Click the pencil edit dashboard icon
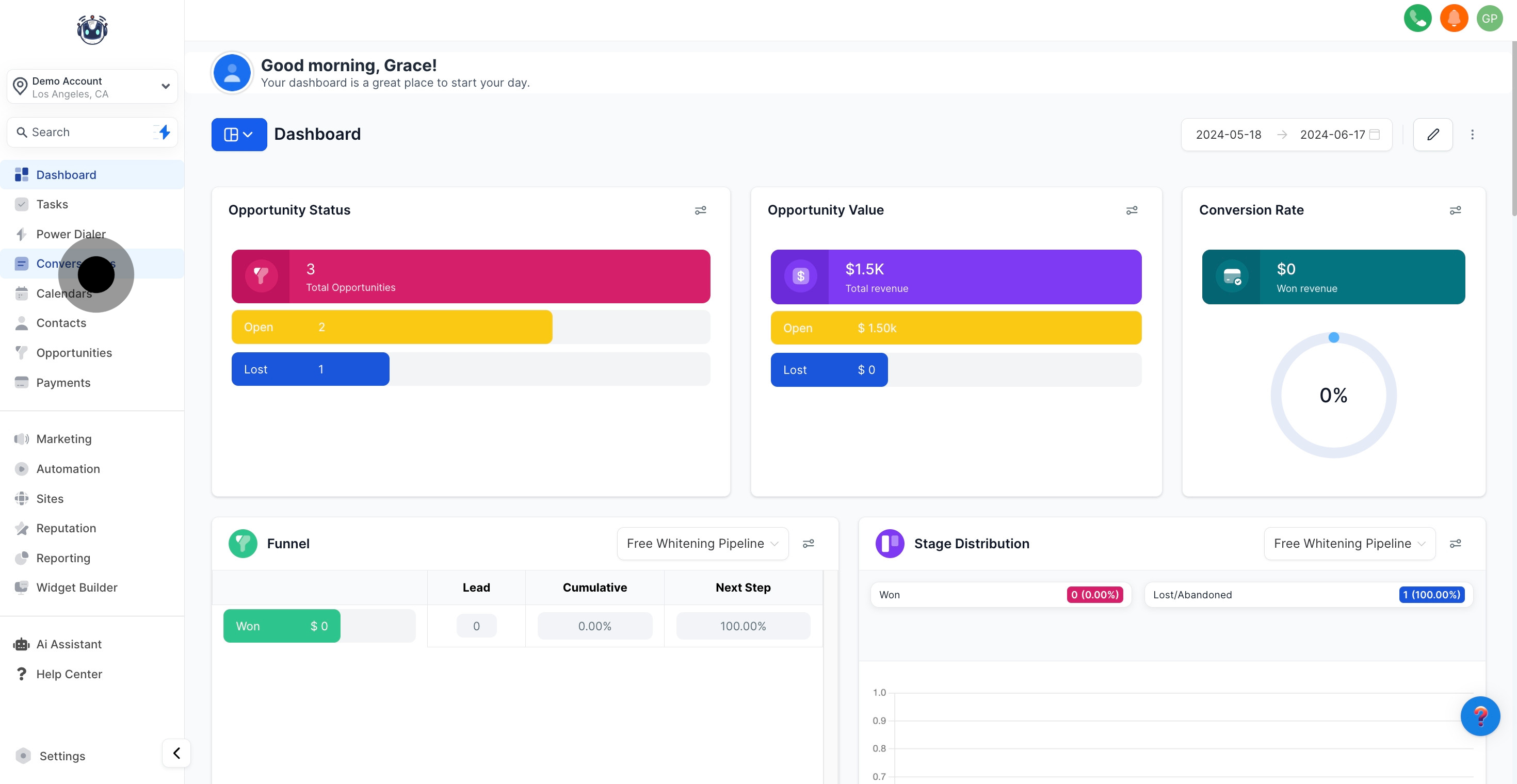The image size is (1517, 784). point(1432,134)
